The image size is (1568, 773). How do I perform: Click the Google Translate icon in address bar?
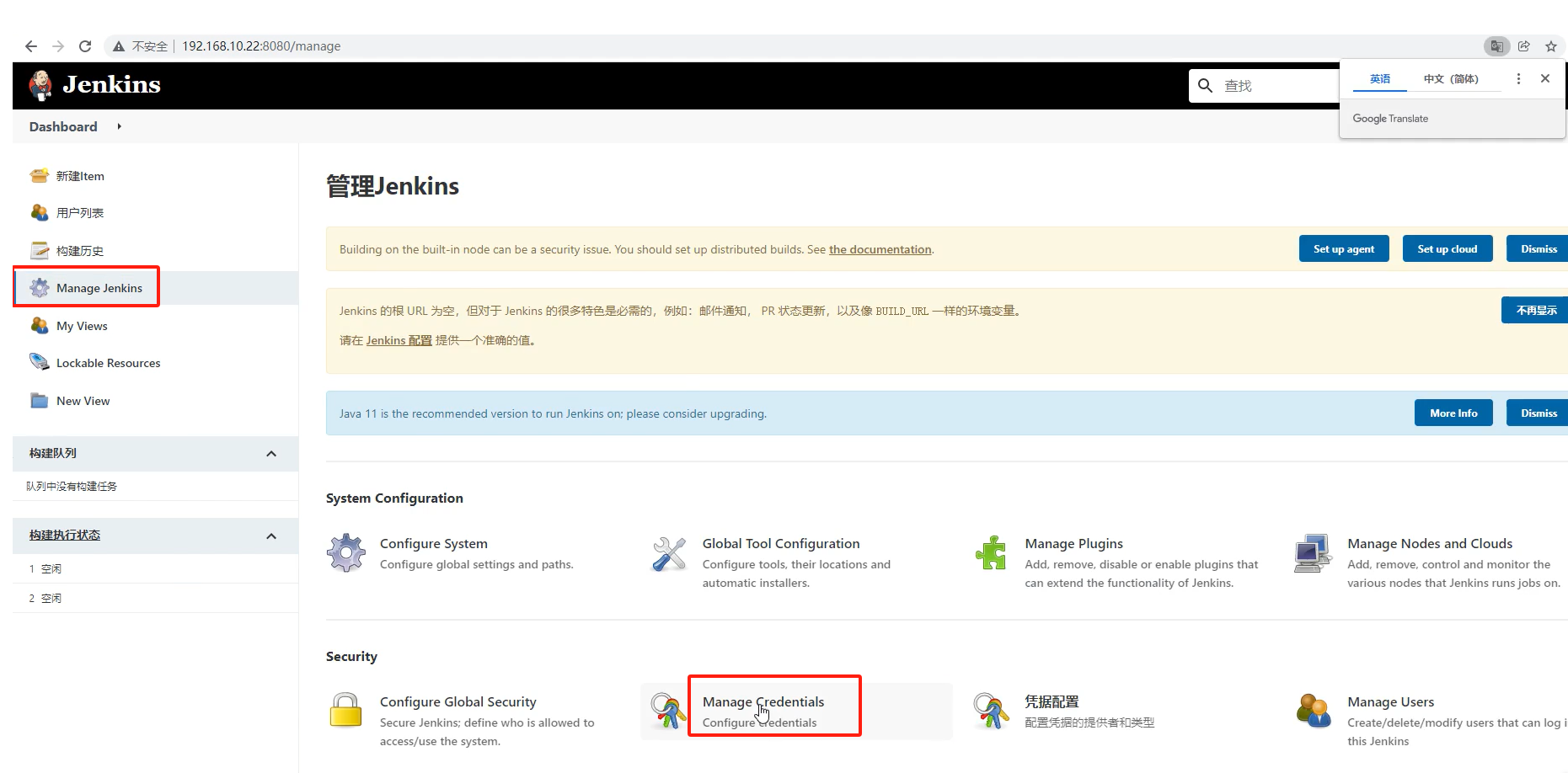point(1497,46)
